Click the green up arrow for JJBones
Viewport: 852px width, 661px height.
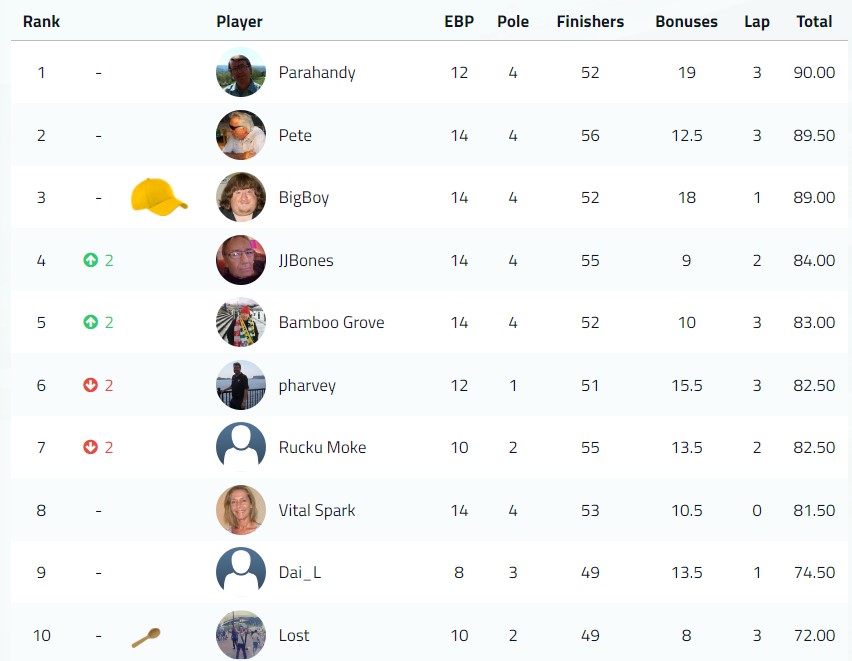[91, 260]
